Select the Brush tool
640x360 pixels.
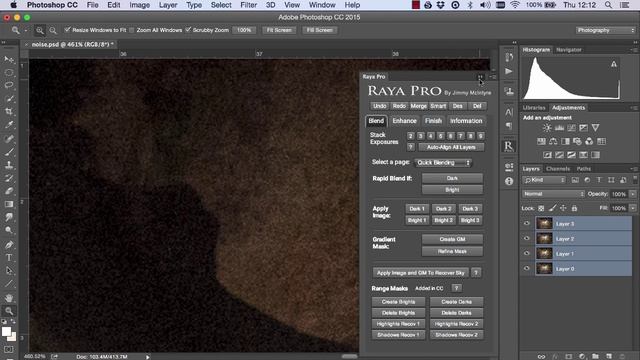coord(9,152)
